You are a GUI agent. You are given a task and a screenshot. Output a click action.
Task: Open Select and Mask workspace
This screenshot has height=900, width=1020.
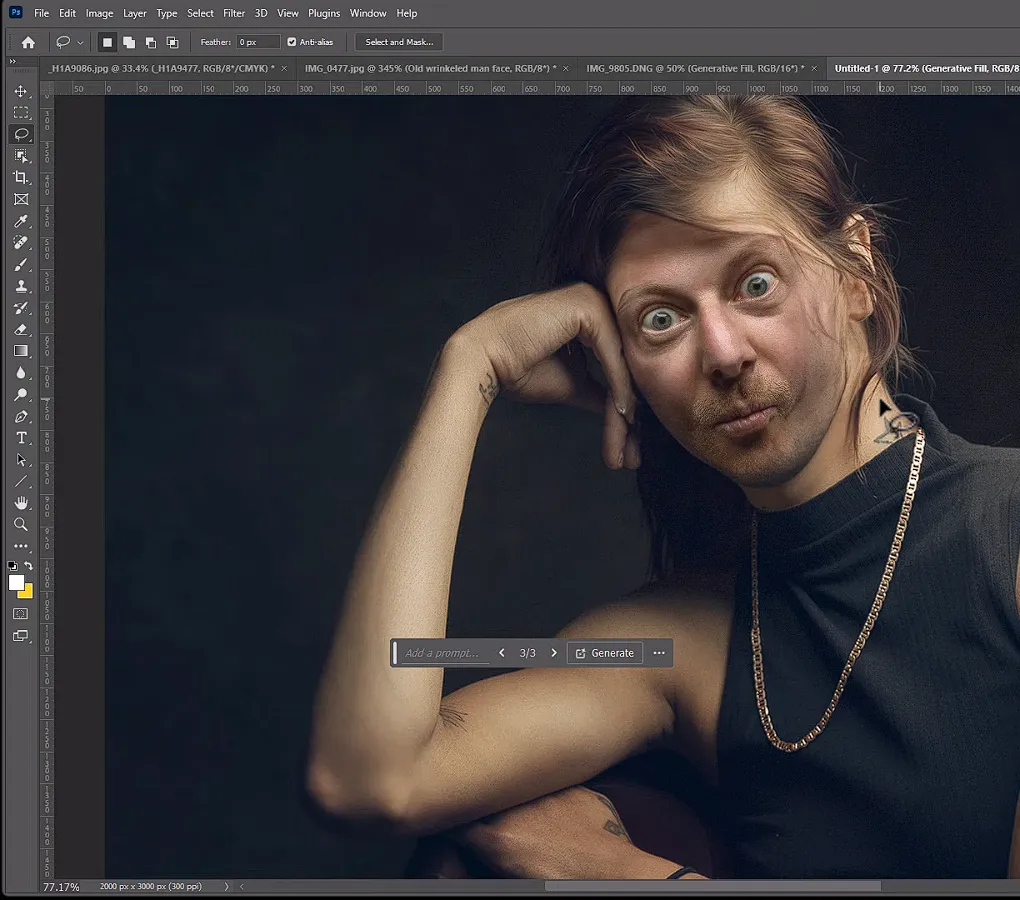tap(398, 41)
